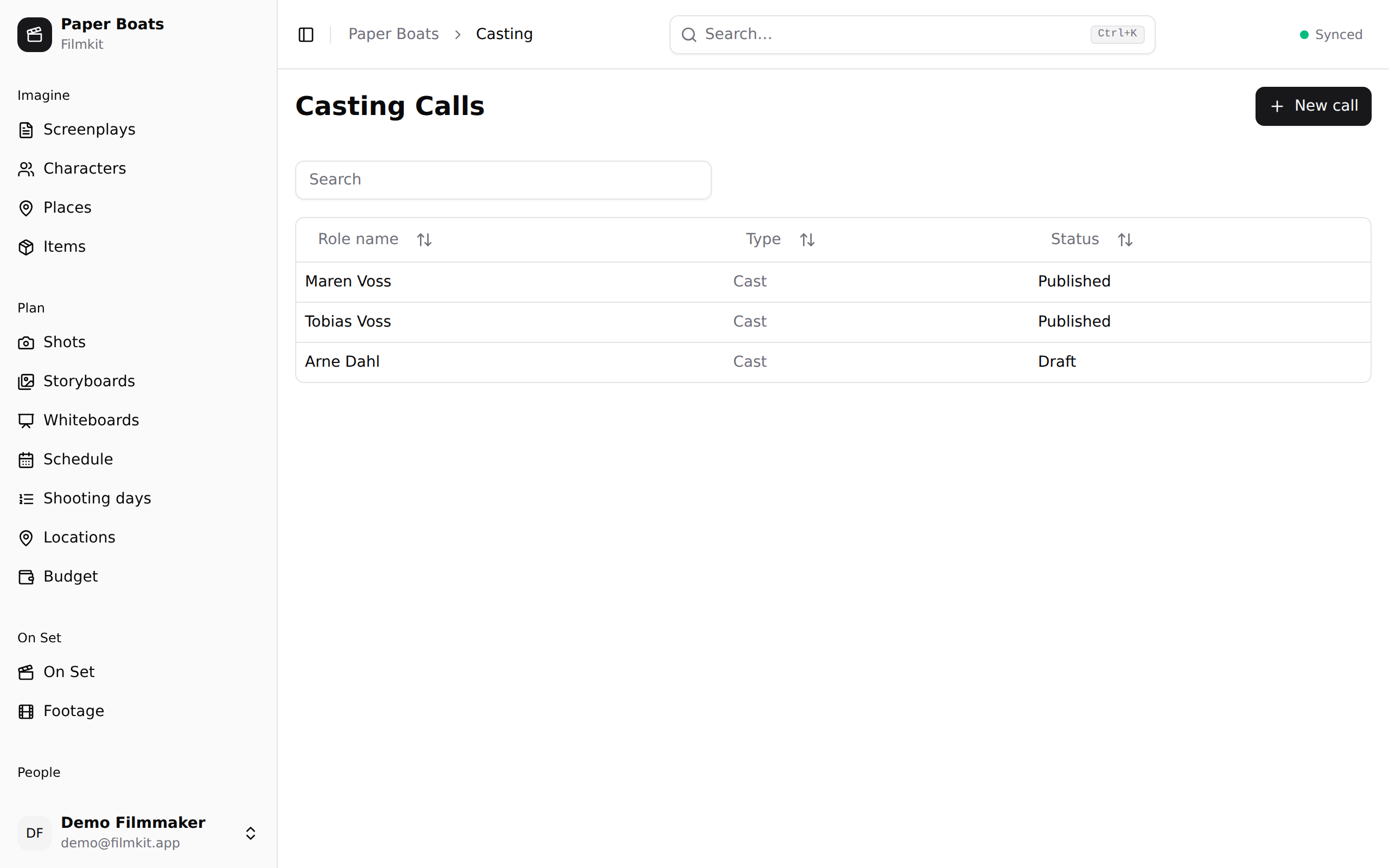Click the On Set clapperboard icon
Viewport: 1389px width, 868px height.
click(x=26, y=672)
